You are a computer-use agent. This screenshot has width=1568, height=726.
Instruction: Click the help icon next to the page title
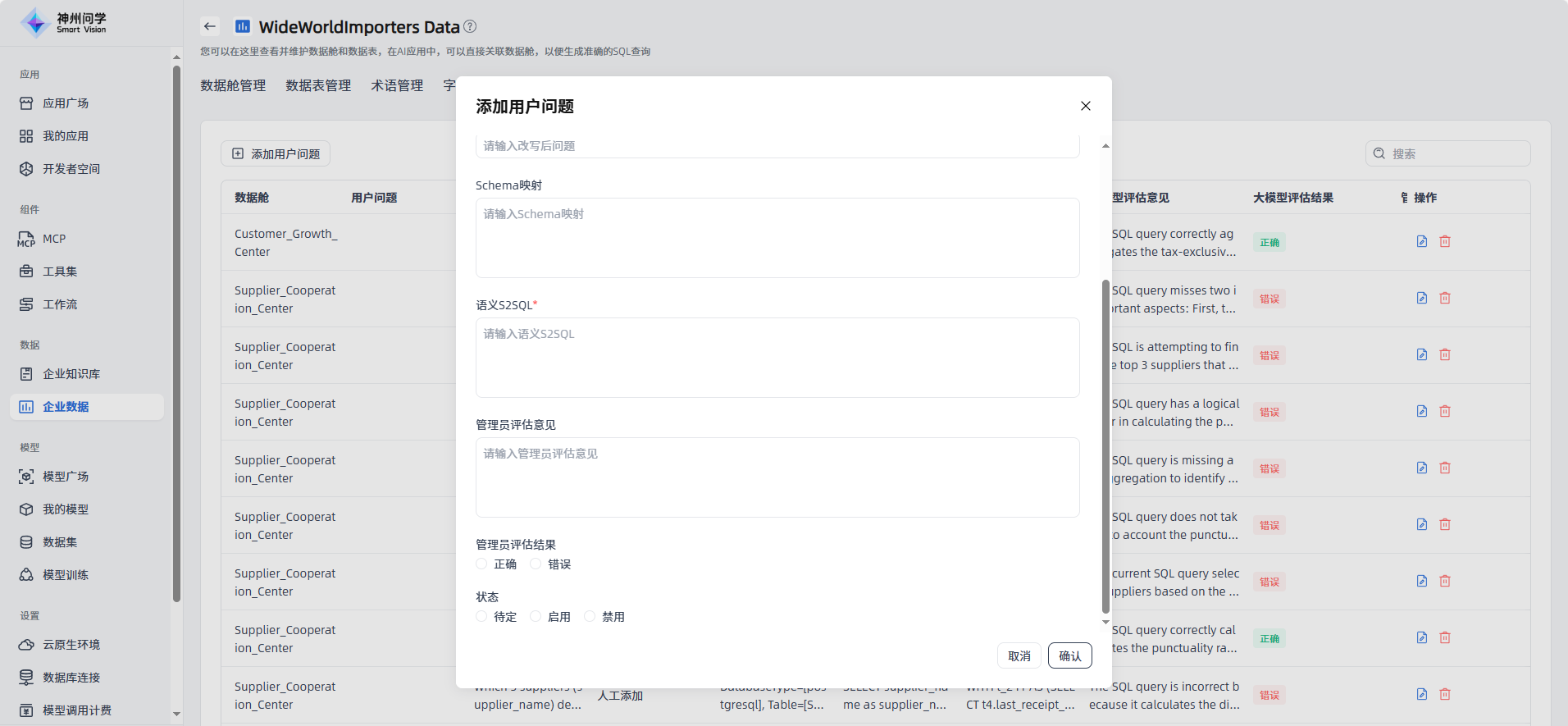point(470,26)
